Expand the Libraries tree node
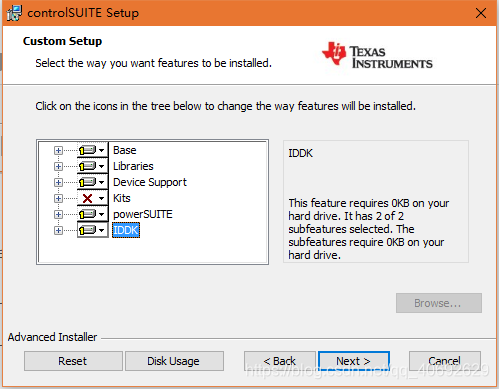Viewport: 499px width, 389px height. coord(58,166)
